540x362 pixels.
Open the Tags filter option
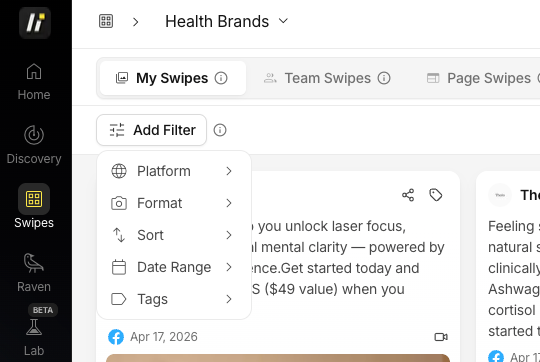click(x=174, y=299)
